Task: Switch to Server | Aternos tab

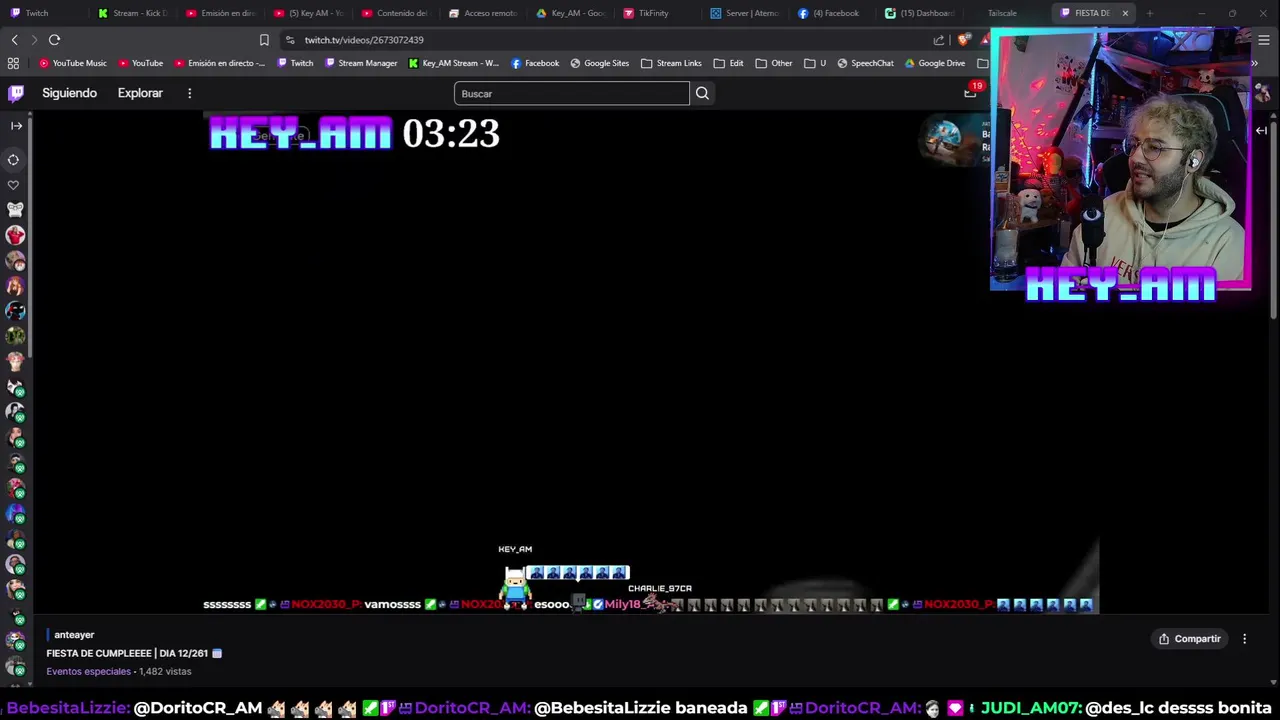Action: click(x=747, y=13)
